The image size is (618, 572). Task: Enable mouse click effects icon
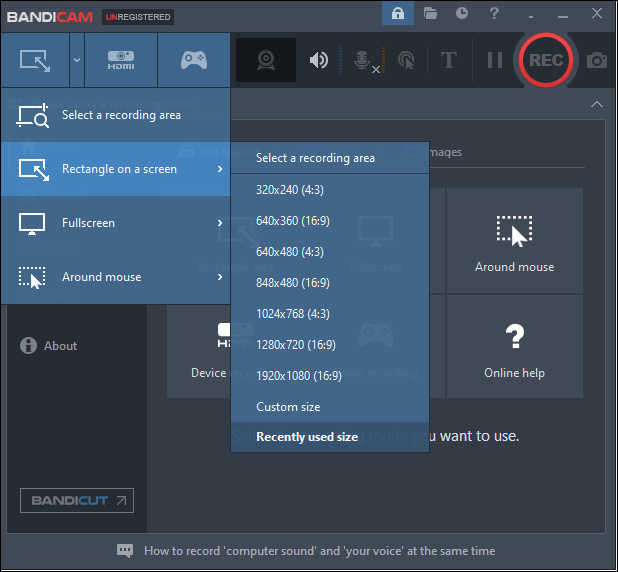pos(407,60)
